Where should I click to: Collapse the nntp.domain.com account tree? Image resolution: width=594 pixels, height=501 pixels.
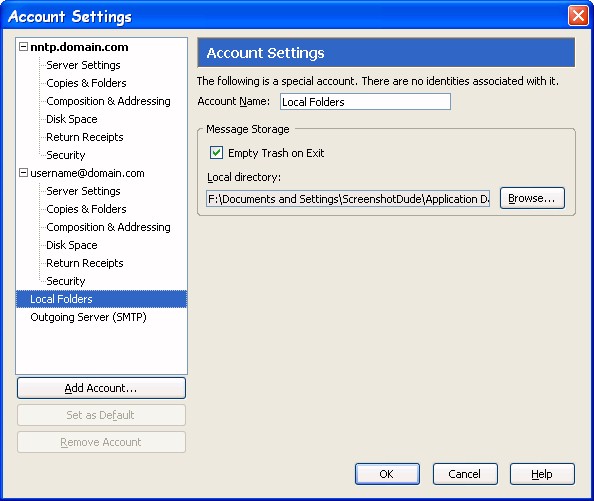23,47
